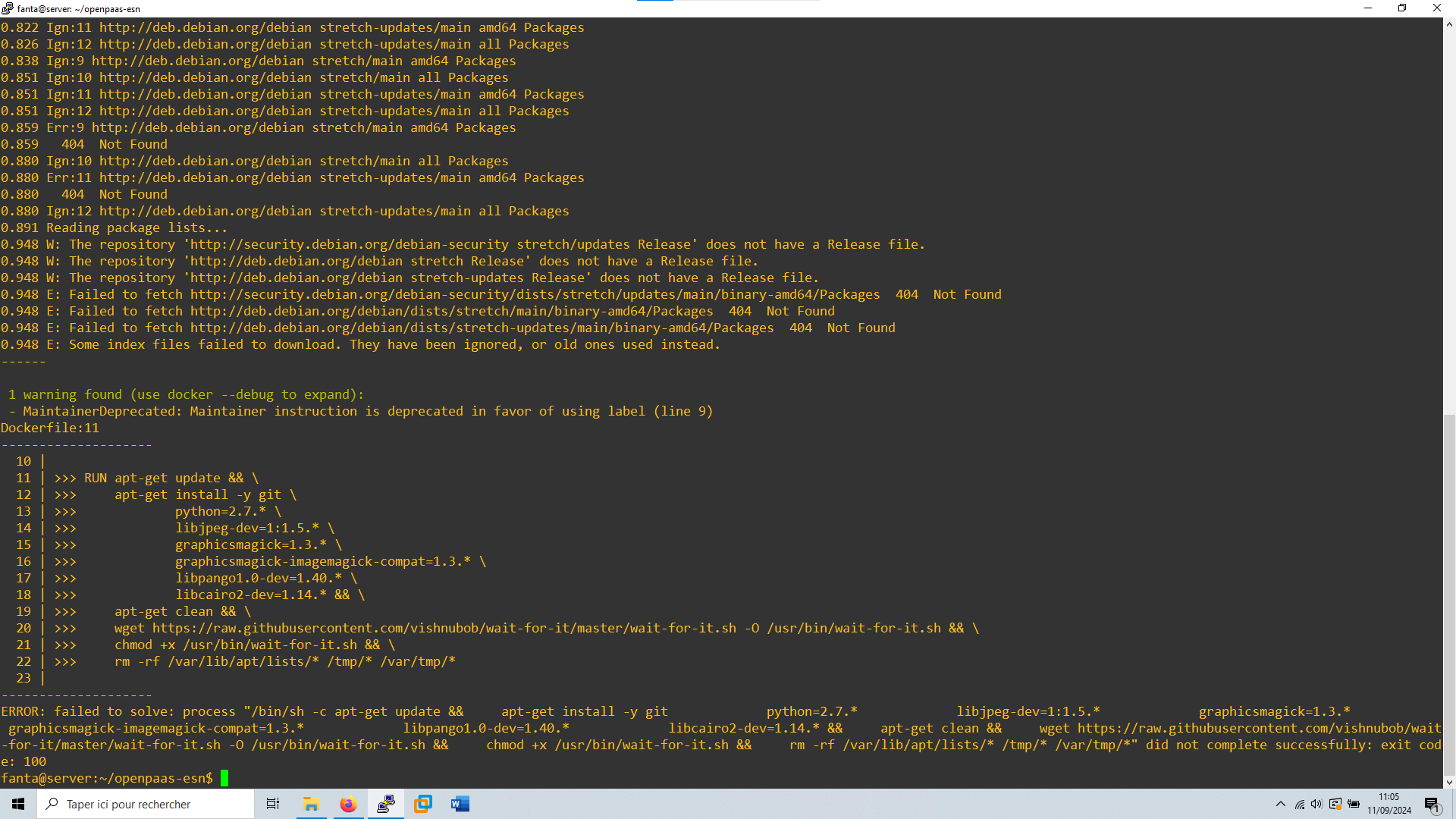Click the taskbar clock showing 11:05
This screenshot has height=819, width=1456.
pos(1389,804)
